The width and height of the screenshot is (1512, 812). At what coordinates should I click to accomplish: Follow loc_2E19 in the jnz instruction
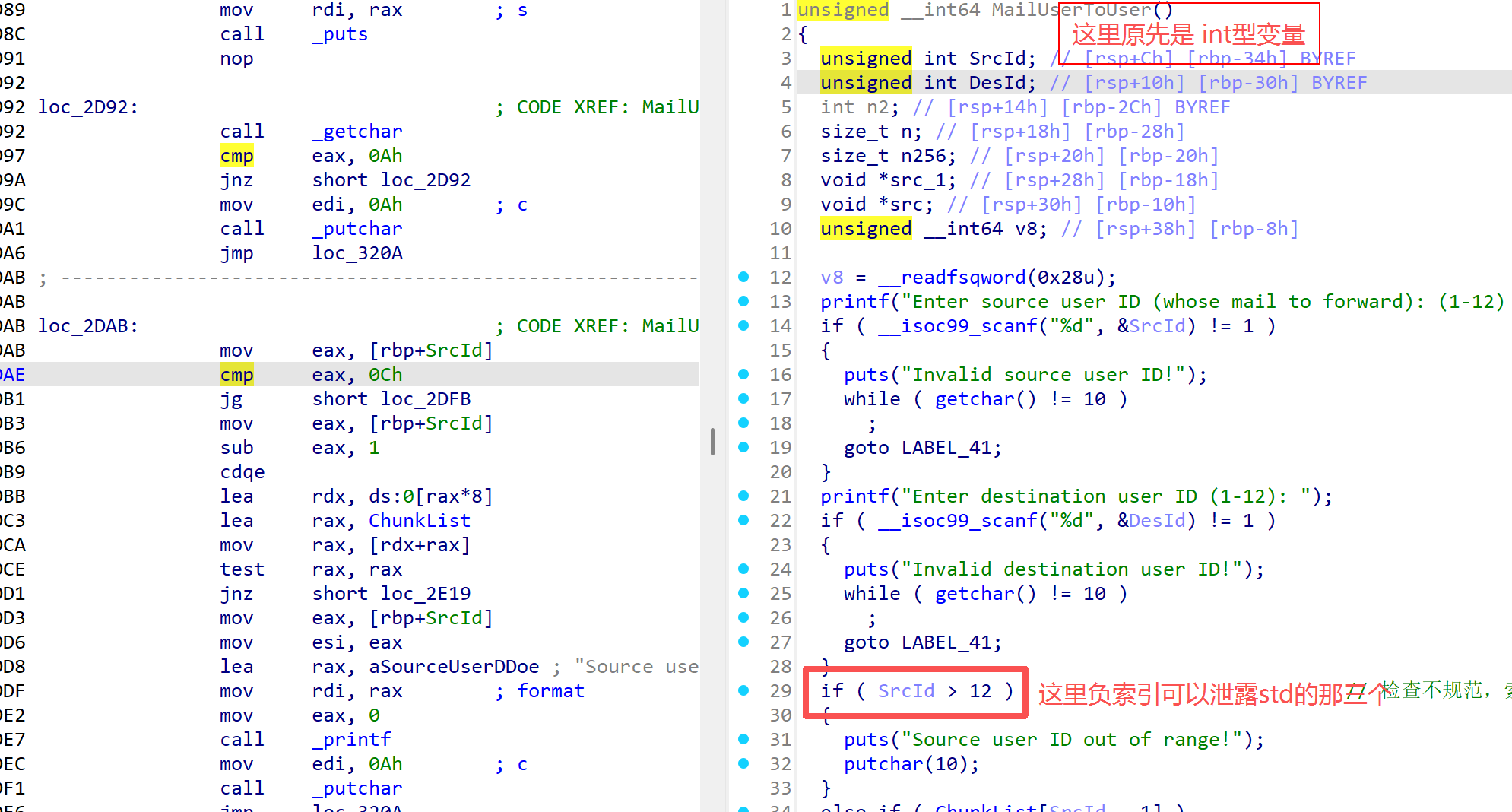tap(425, 594)
